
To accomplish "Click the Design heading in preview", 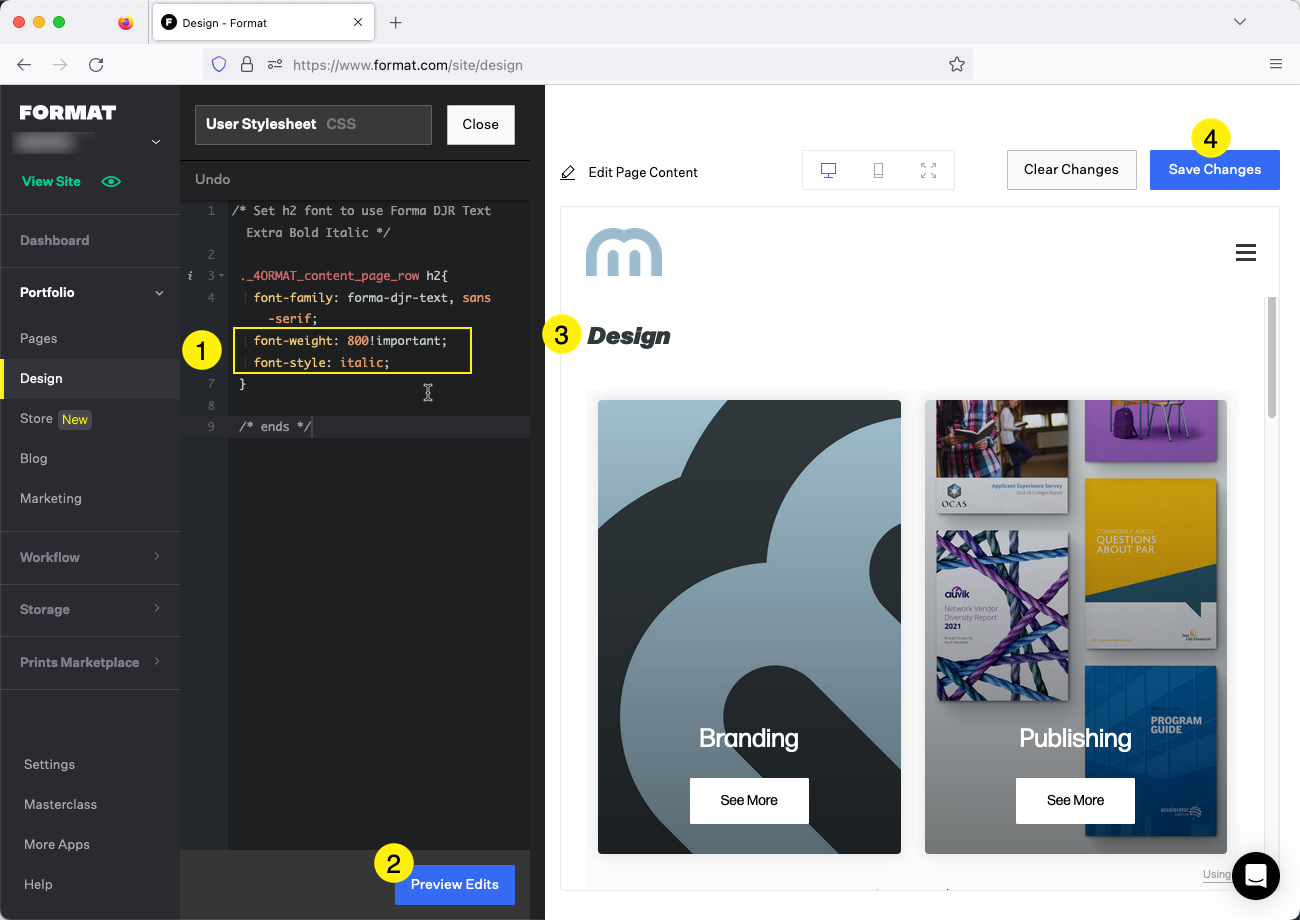I will [x=629, y=336].
